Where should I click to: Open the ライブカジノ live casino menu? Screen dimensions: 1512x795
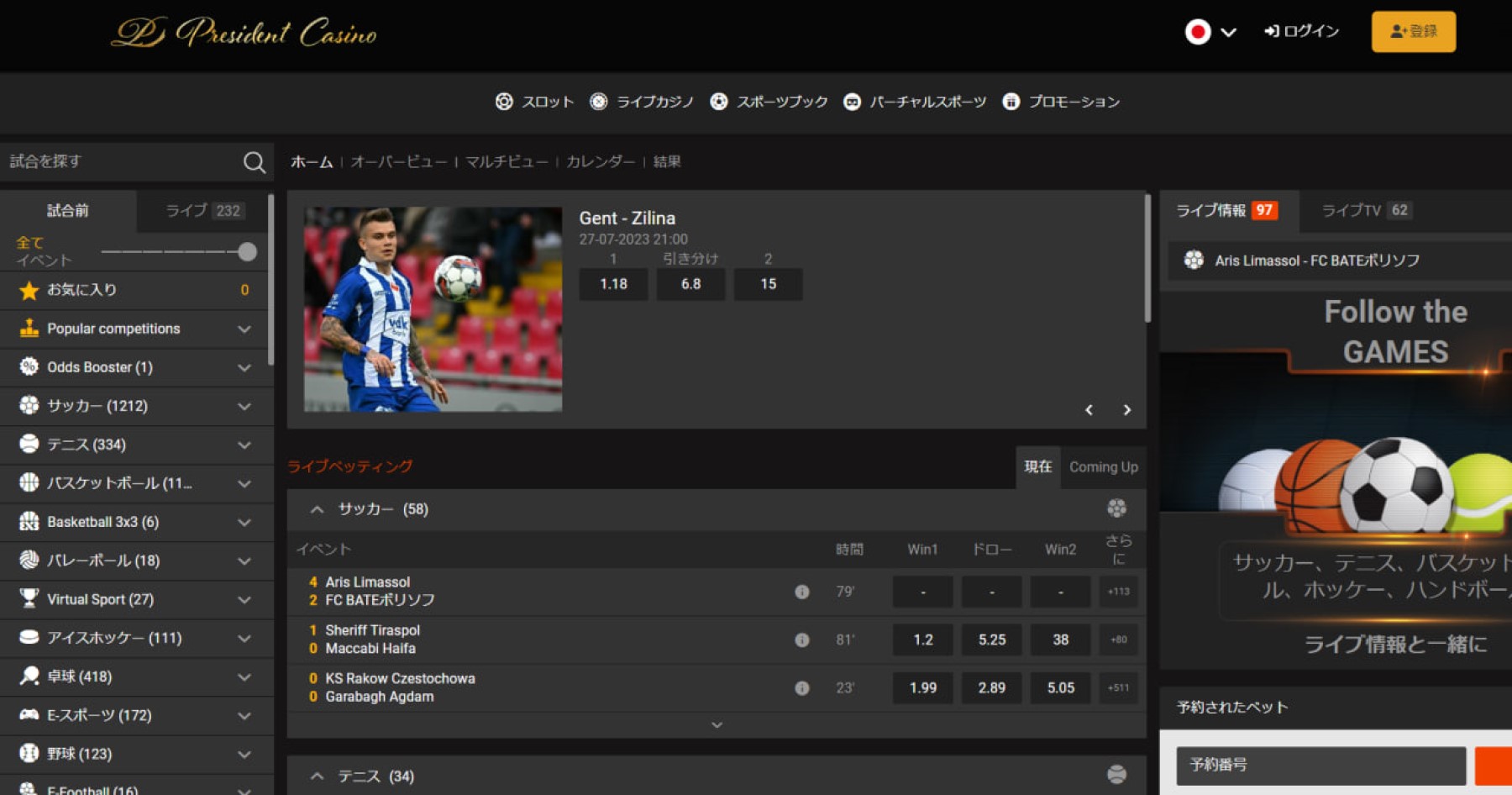click(x=642, y=102)
